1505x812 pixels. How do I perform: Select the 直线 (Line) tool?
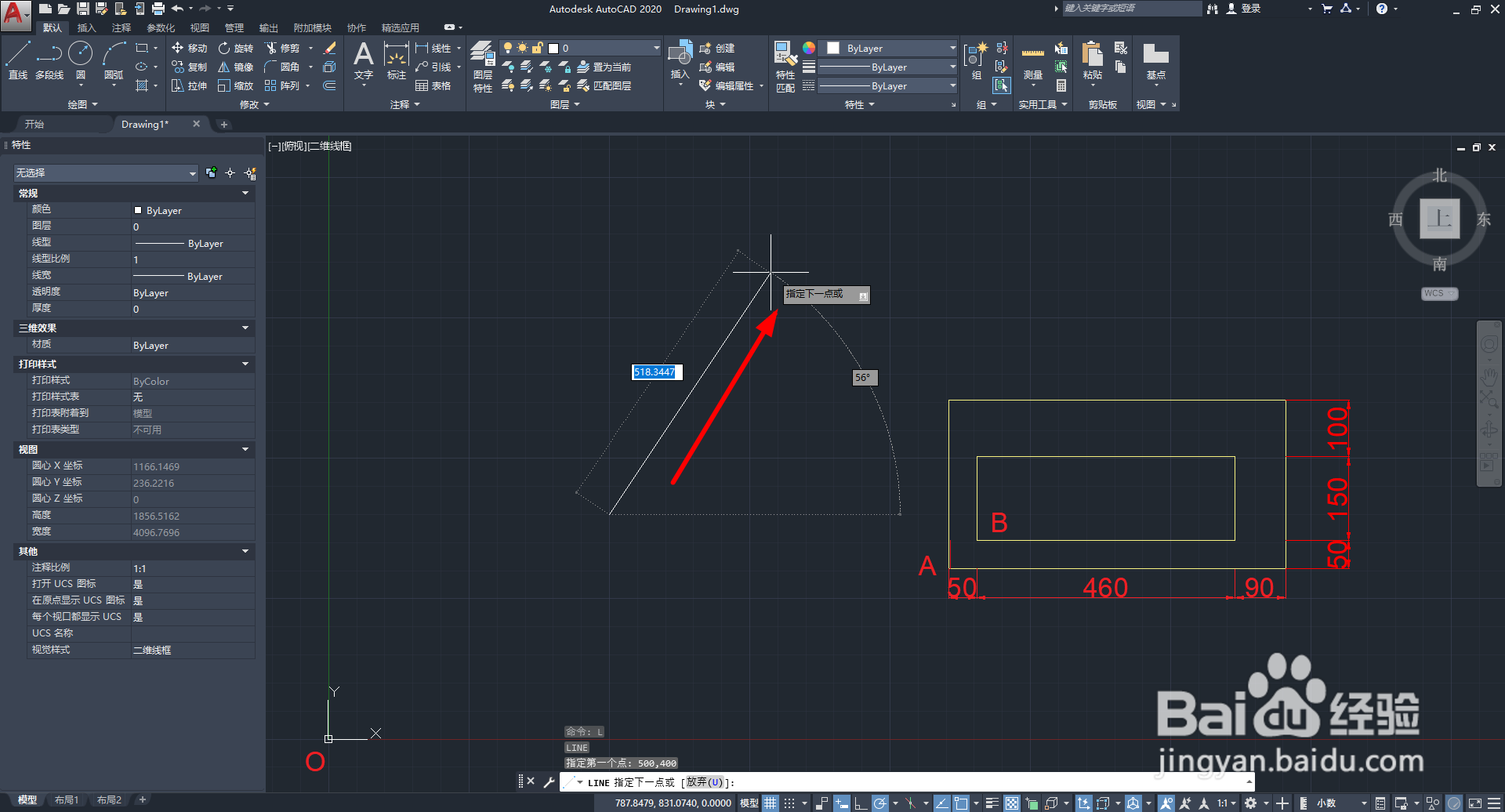pyautogui.click(x=18, y=61)
